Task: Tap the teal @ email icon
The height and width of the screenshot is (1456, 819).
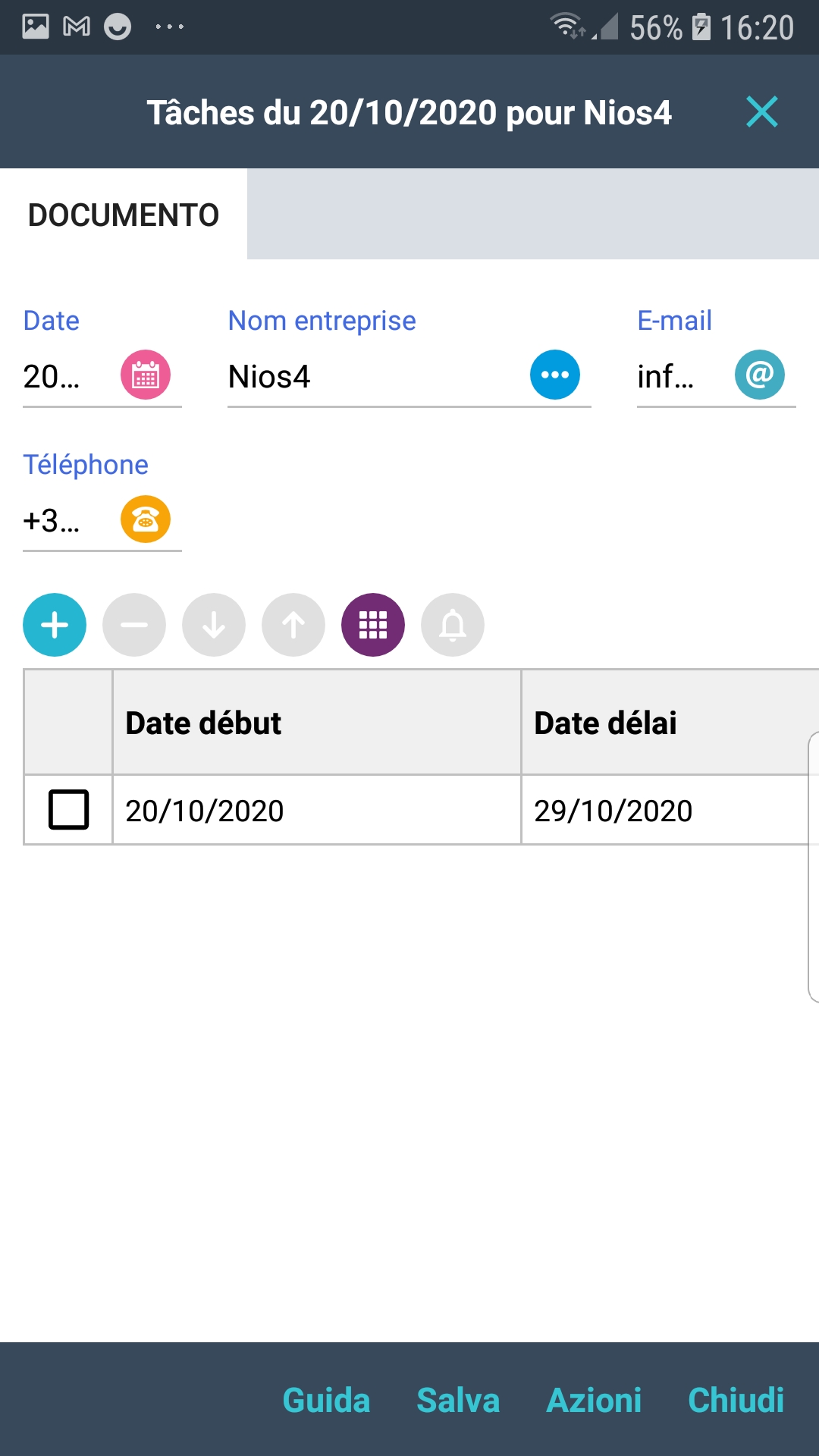Action: pos(759,375)
